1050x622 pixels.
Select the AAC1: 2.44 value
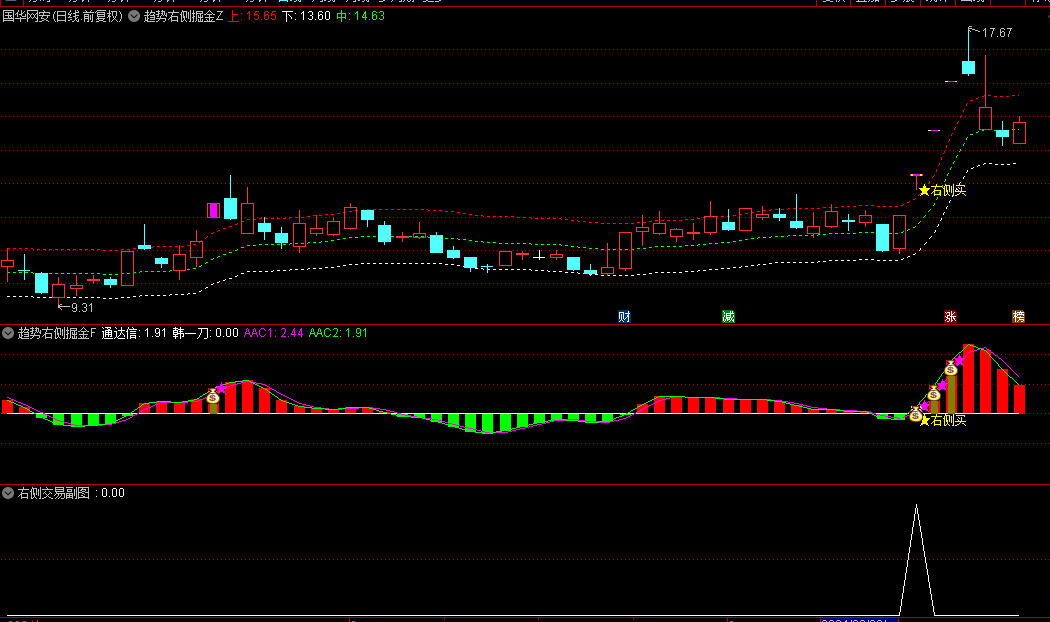pyautogui.click(x=273, y=333)
